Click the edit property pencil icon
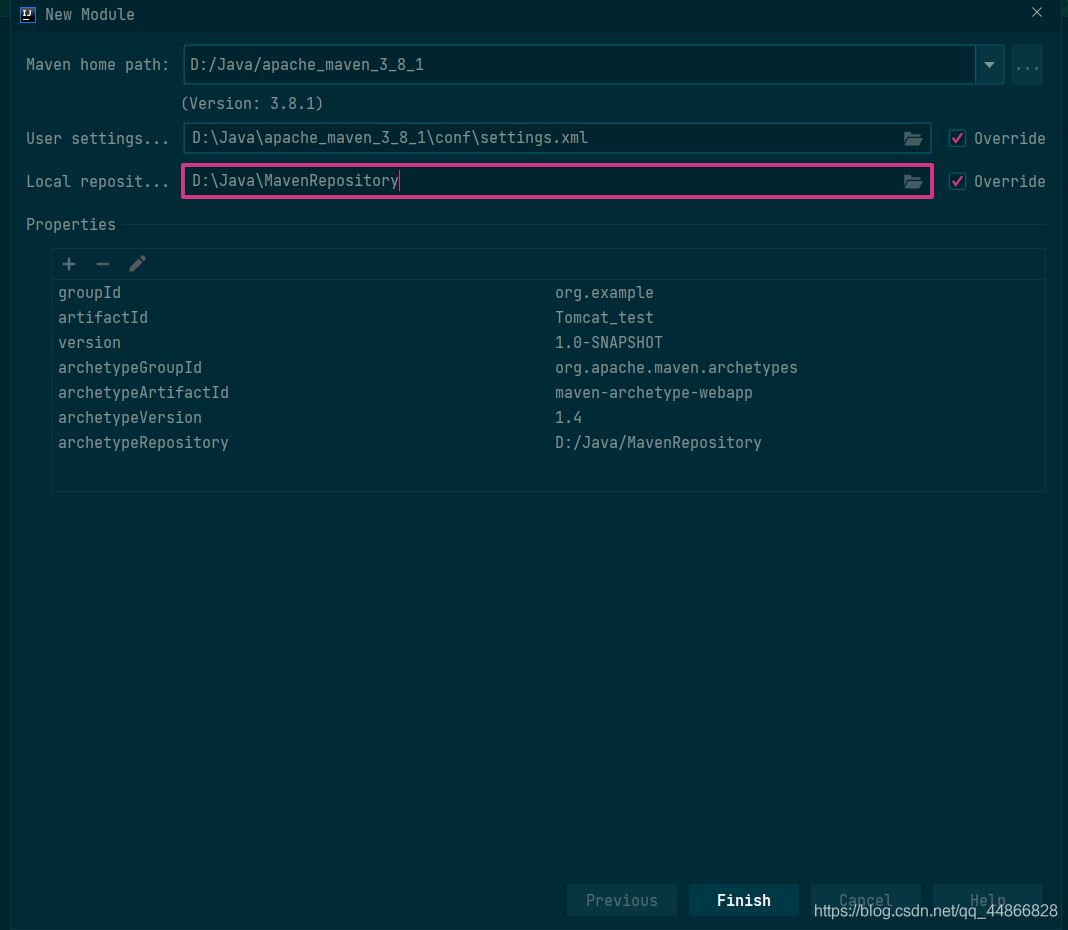This screenshot has height=930, width=1068. pos(138,264)
